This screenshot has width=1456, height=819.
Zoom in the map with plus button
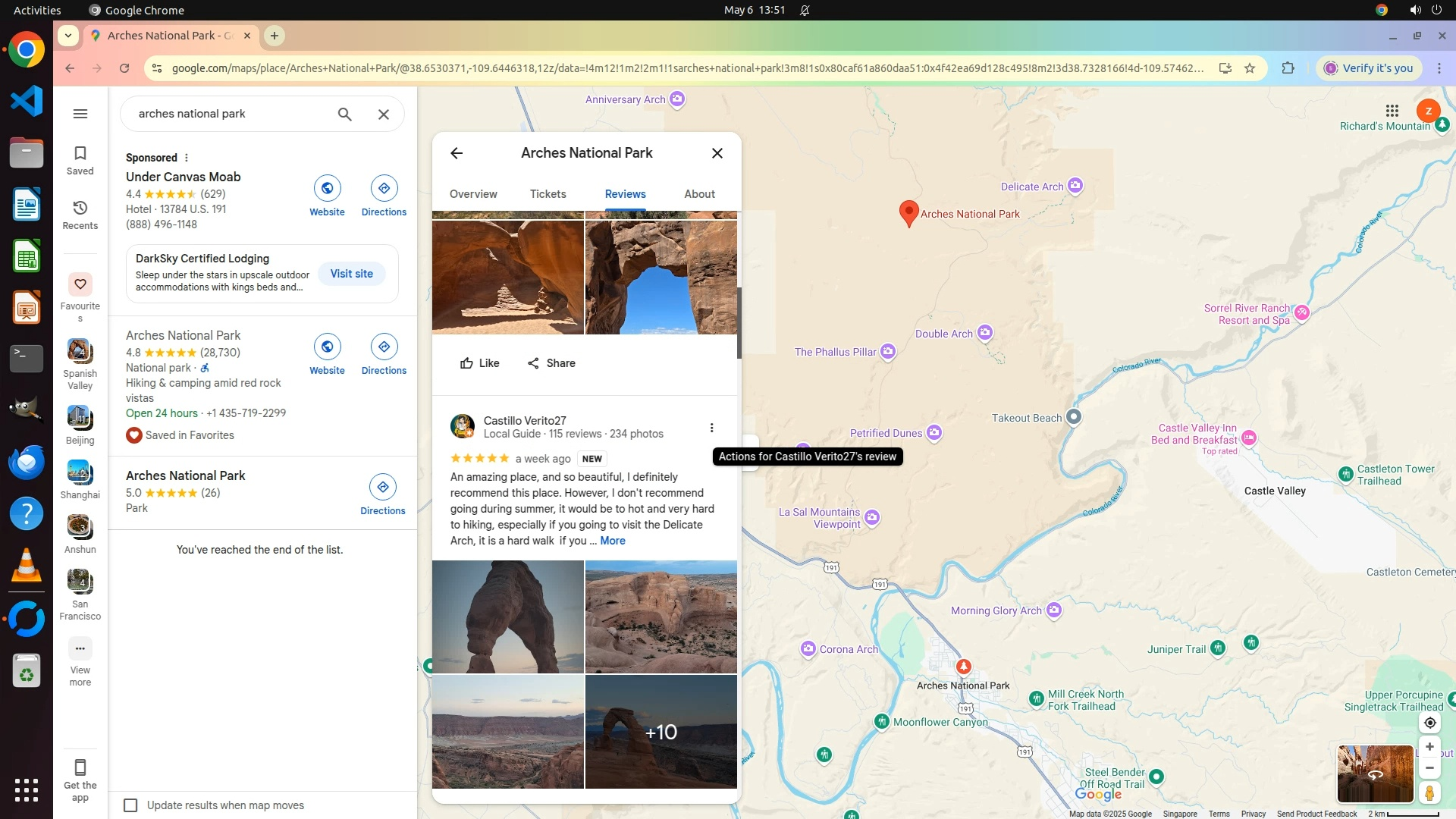1429,747
